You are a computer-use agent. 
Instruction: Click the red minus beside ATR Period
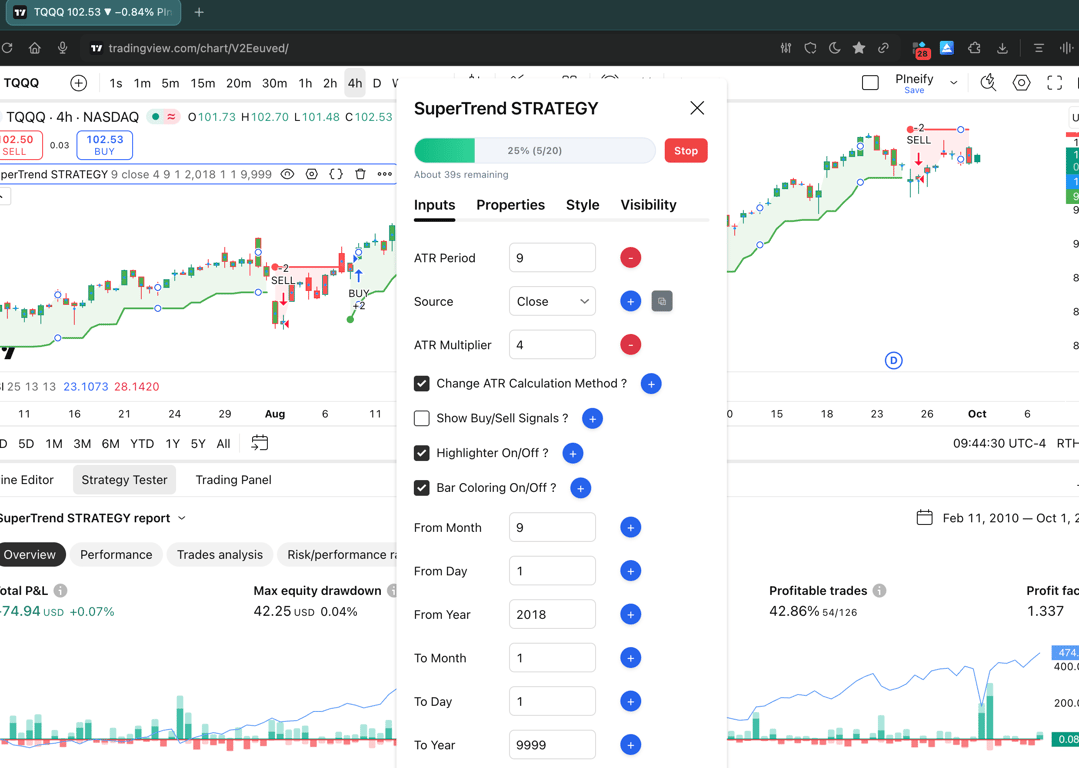[x=630, y=257]
